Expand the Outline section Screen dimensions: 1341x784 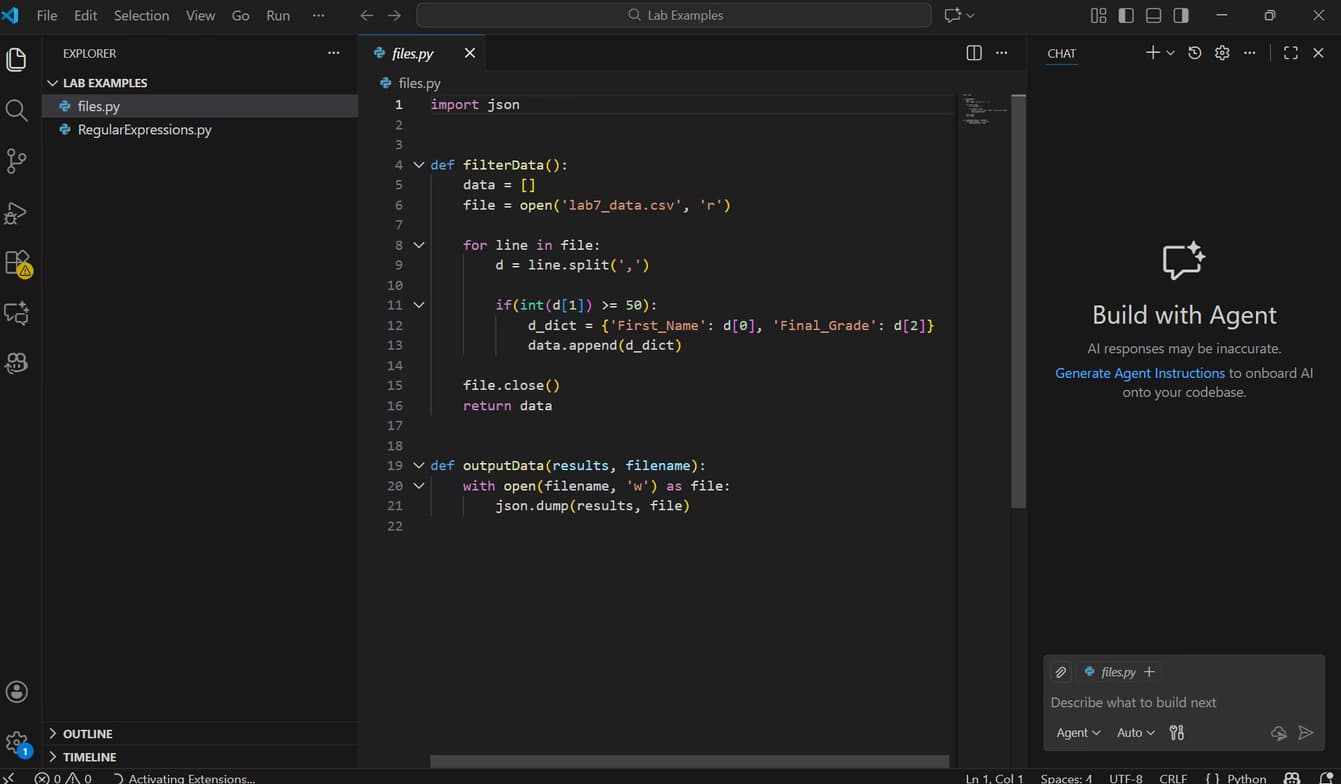coord(86,733)
